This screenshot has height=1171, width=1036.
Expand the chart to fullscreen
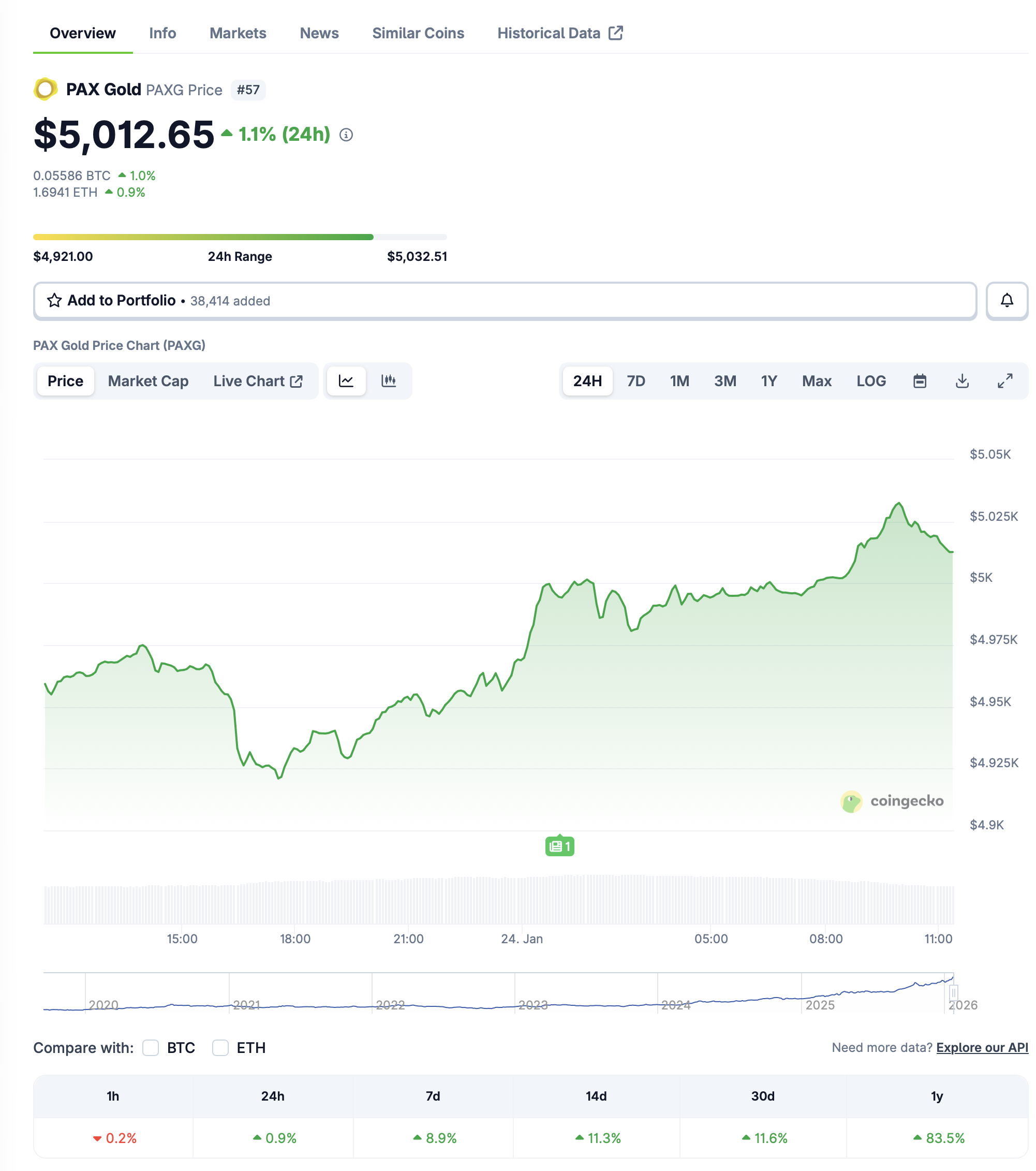point(1004,381)
